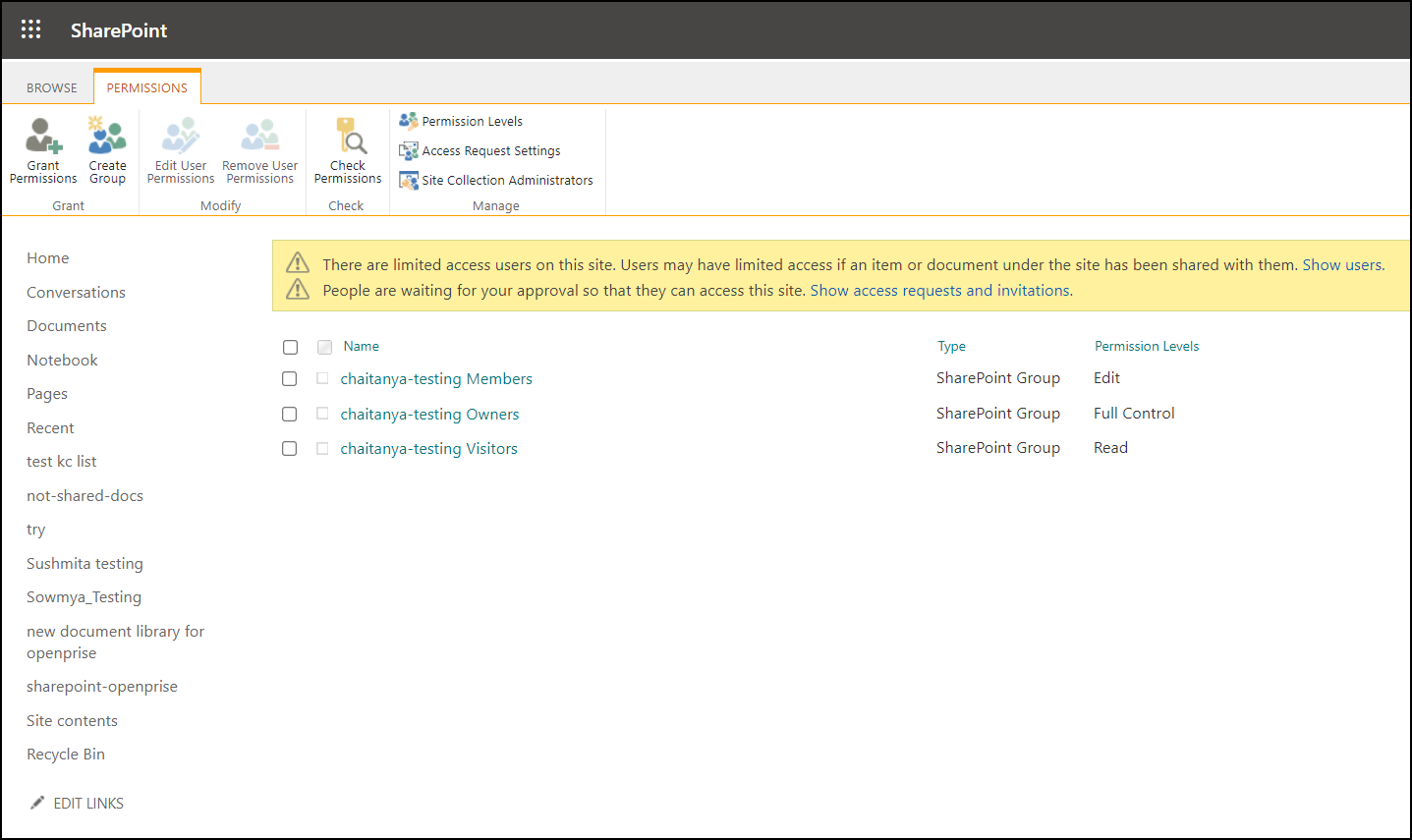
Task: Click warning icon beside limited access message
Action: [298, 263]
